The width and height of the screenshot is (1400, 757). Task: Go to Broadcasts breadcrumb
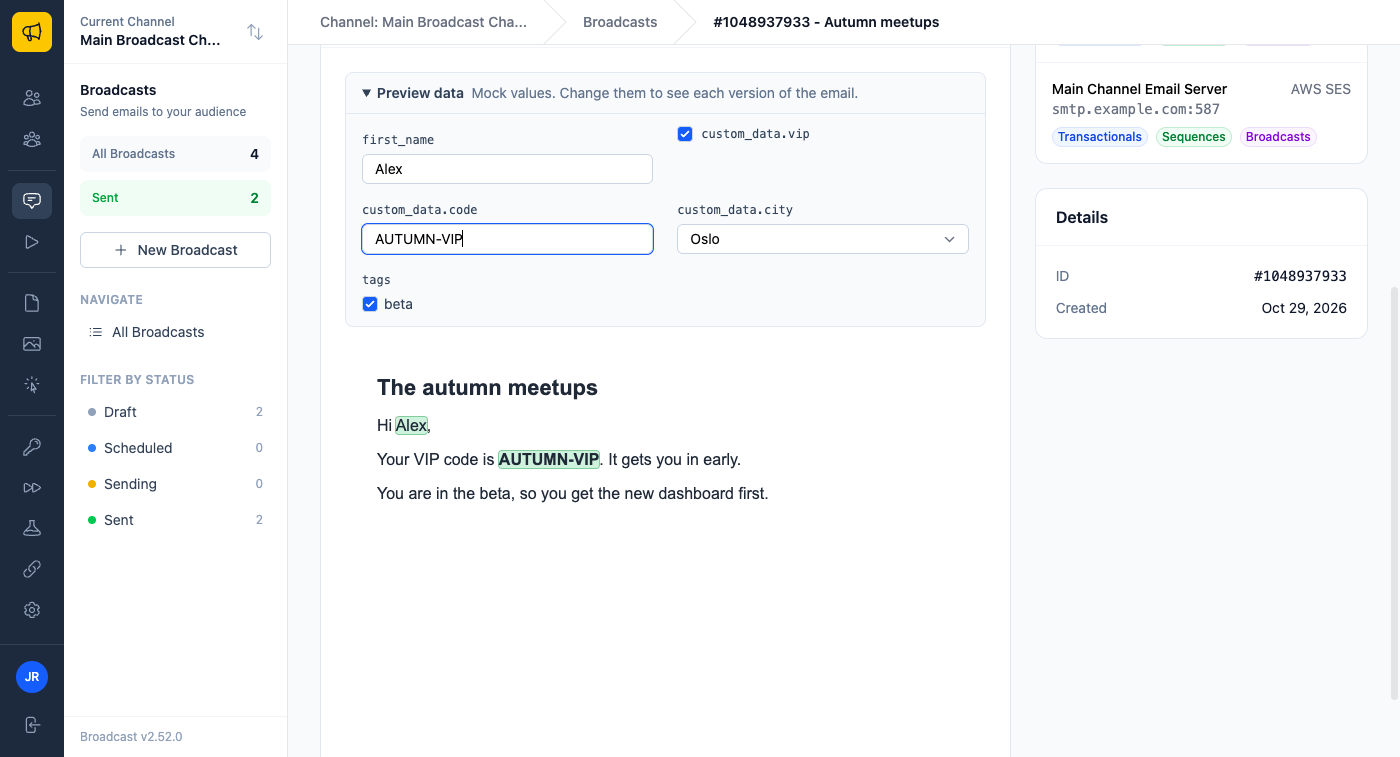pos(620,22)
